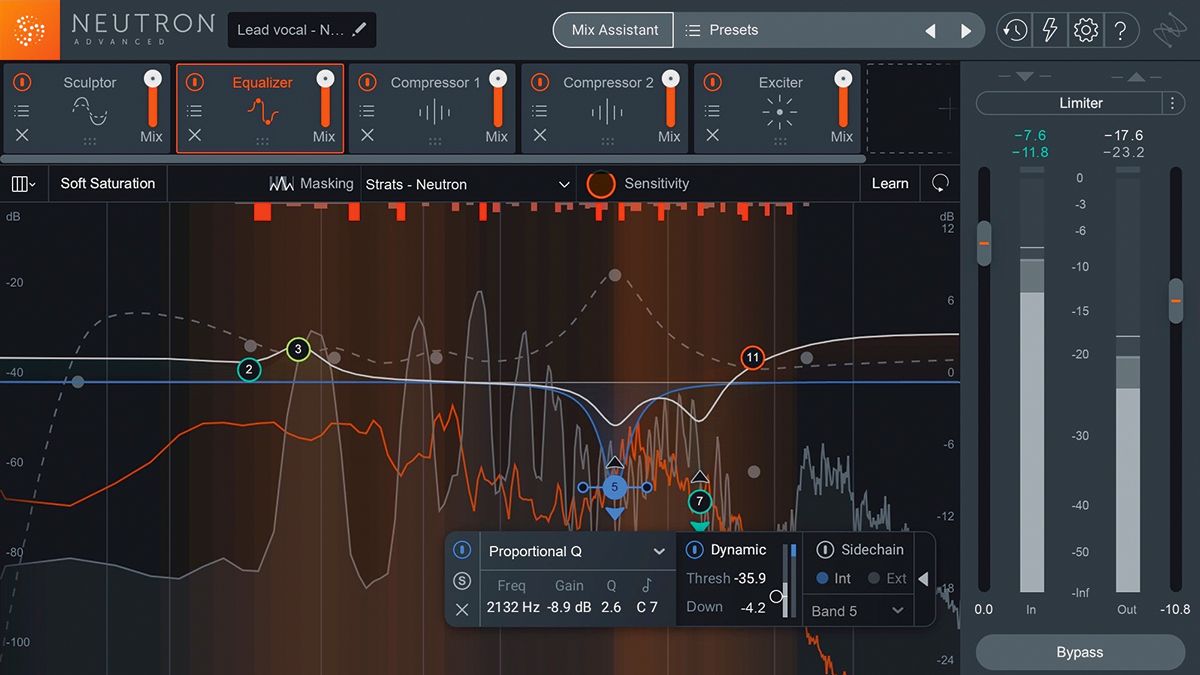Open help using the question mark icon
This screenshot has height=675, width=1200.
[x=1121, y=30]
